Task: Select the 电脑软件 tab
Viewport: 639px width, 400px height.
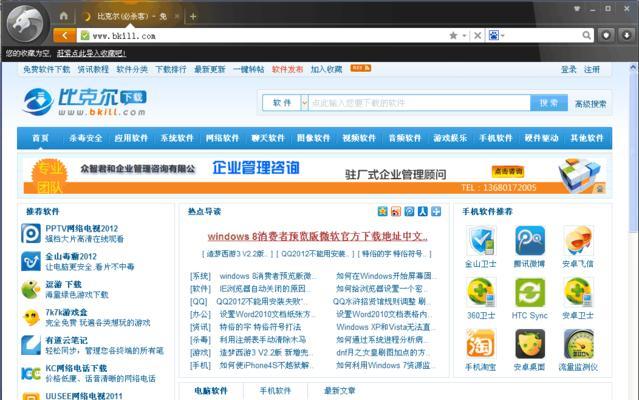Action: [211, 391]
